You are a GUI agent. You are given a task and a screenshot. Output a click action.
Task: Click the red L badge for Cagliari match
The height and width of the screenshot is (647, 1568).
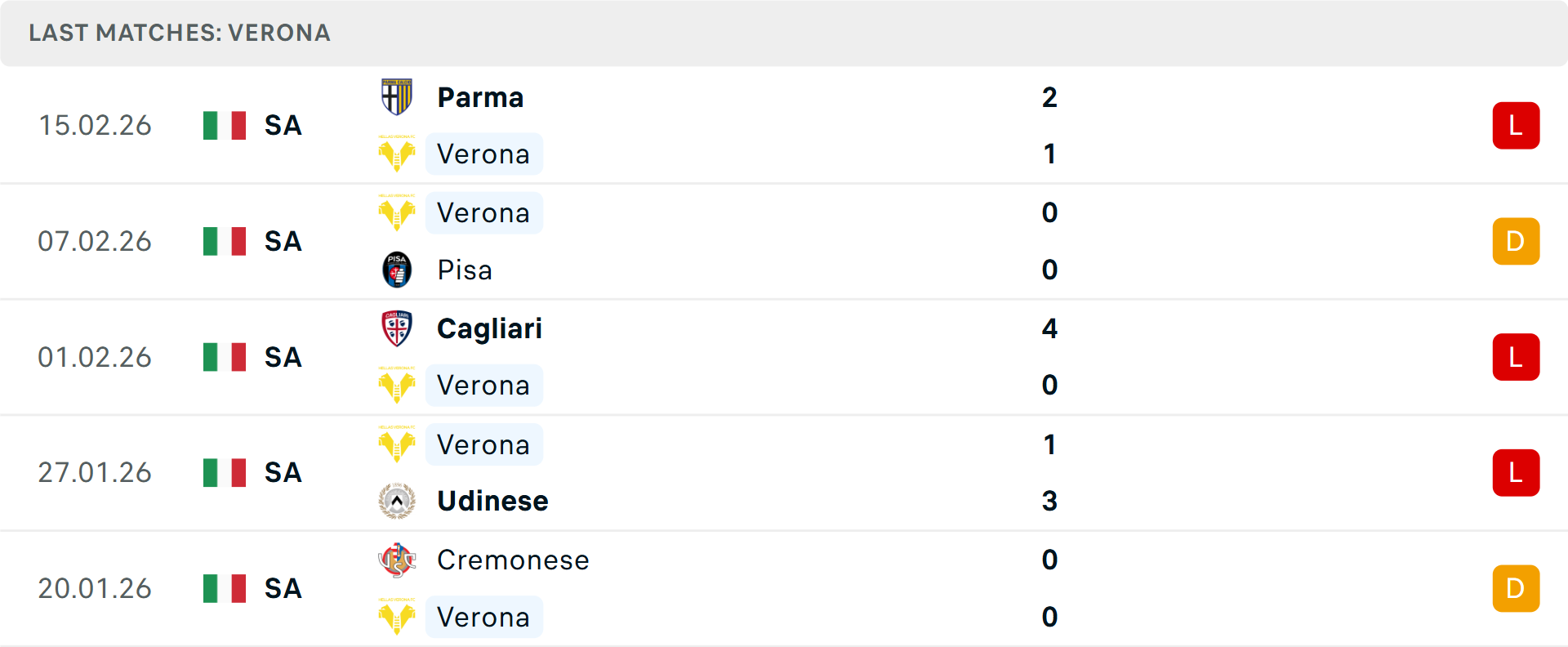coord(1516,357)
